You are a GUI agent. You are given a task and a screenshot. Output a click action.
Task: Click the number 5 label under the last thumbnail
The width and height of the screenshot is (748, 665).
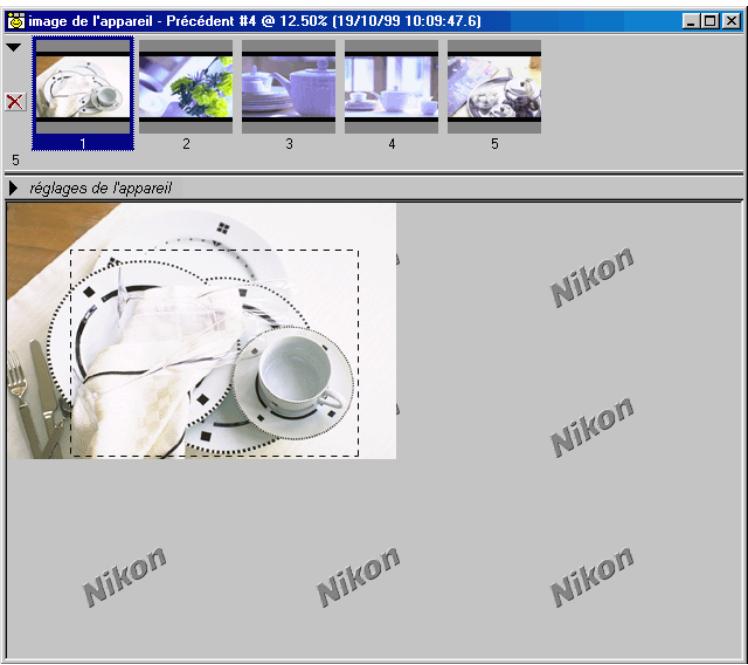point(495,144)
